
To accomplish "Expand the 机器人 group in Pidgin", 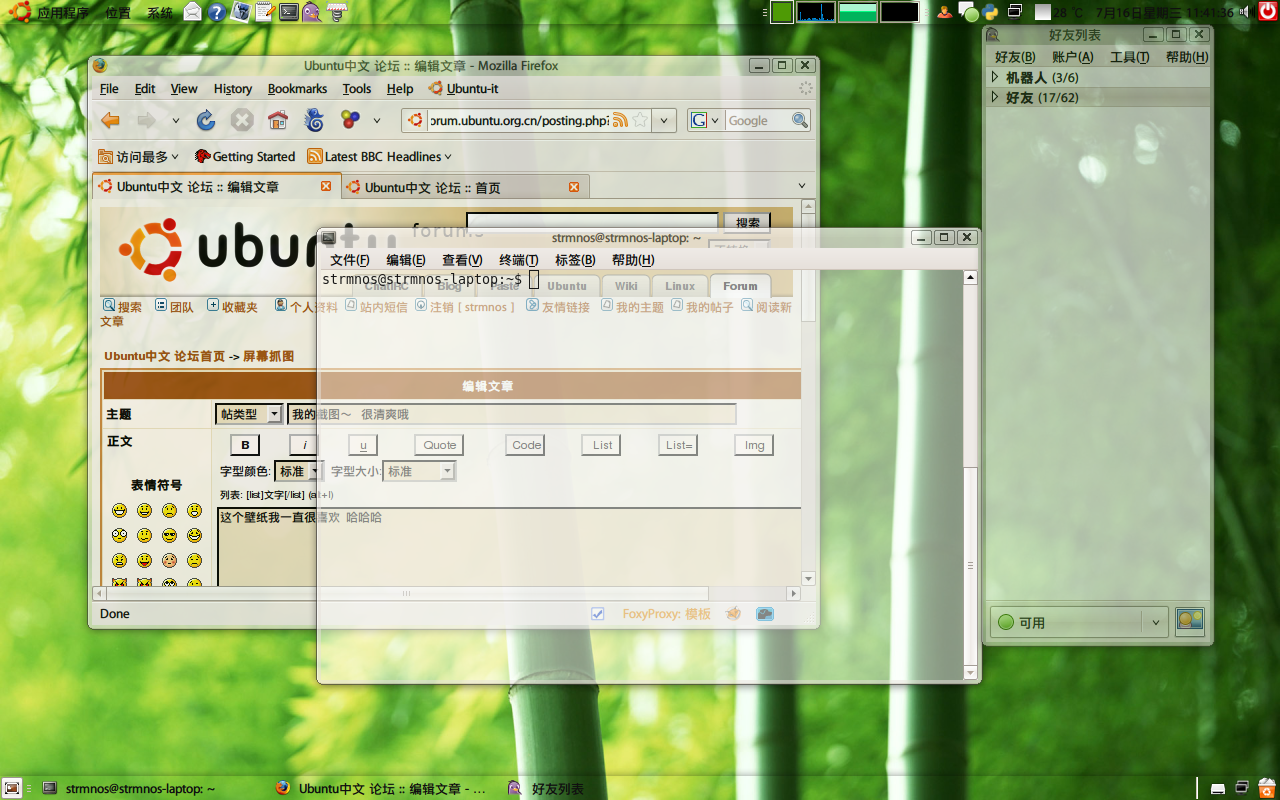I will click(995, 77).
